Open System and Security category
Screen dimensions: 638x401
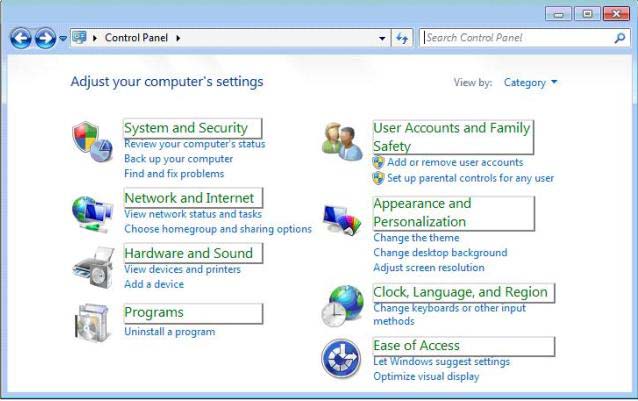point(186,128)
